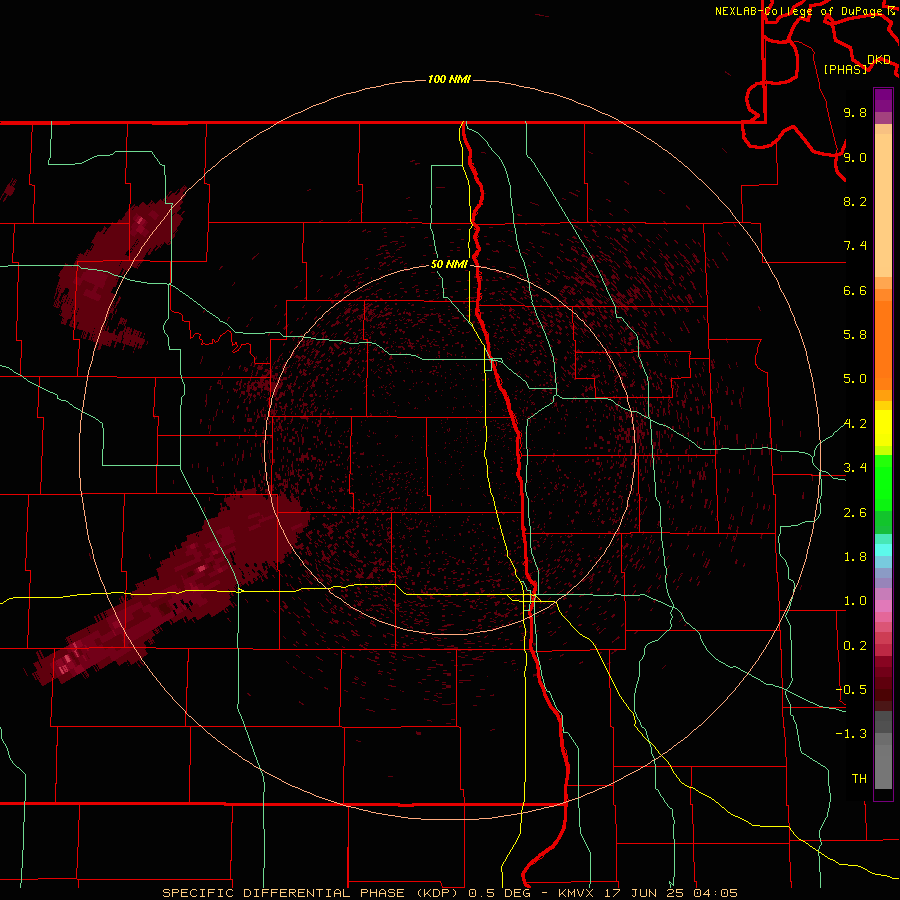Screen dimensions: 900x900
Task: Click the 5.0 scale value
Action: point(855,379)
